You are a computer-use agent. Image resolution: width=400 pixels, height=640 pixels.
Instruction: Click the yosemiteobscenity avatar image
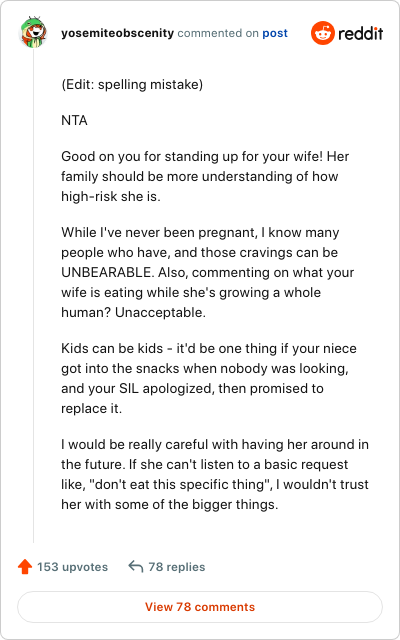pyautogui.click(x=33, y=33)
